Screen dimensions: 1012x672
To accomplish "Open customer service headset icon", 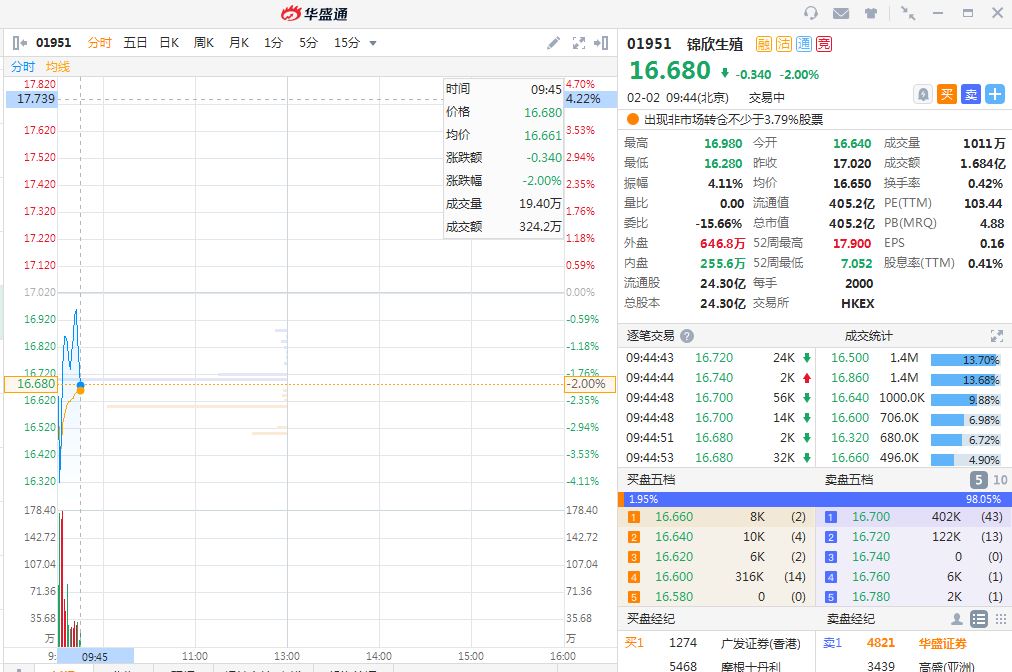I will tap(811, 13).
